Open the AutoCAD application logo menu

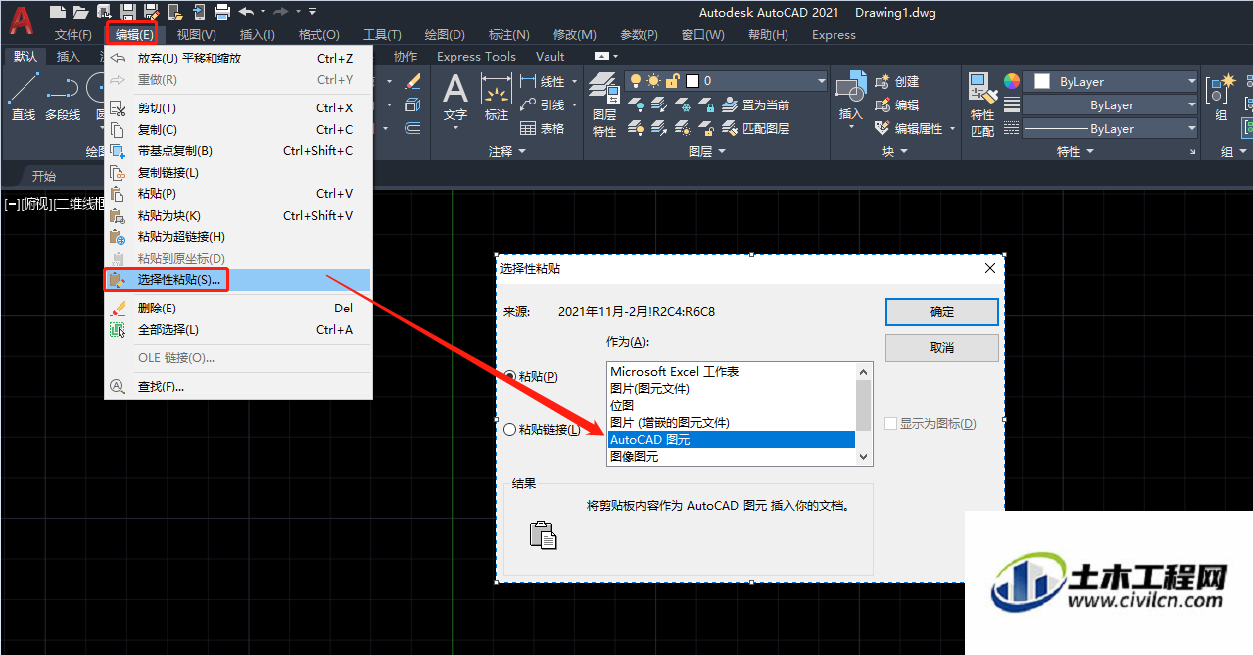(21, 21)
